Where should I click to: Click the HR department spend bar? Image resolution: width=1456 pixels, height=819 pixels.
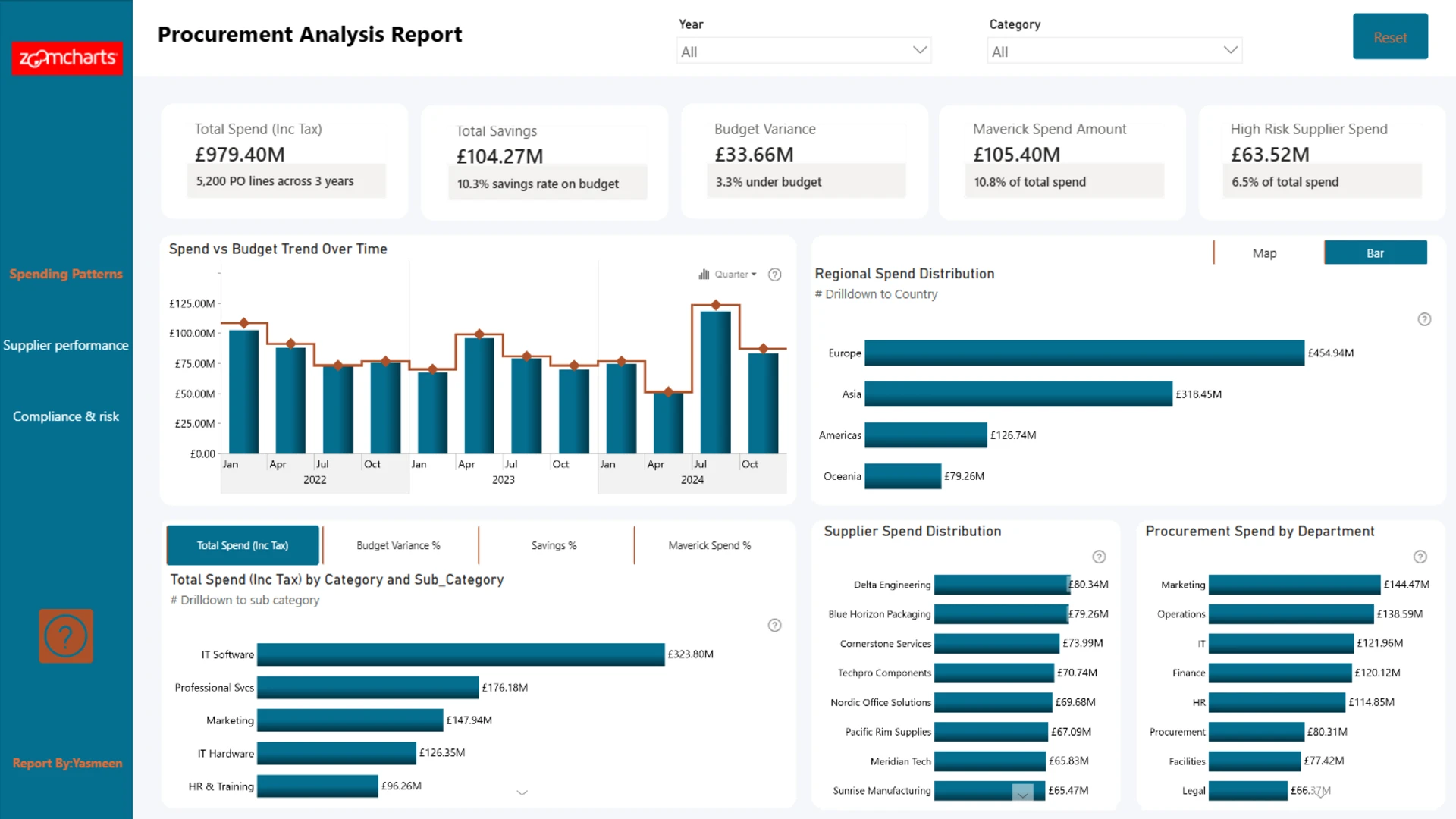tap(1277, 702)
